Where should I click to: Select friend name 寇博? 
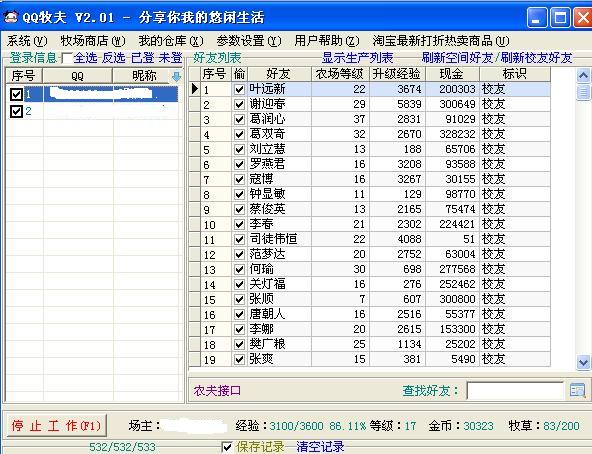pyautogui.click(x=261, y=179)
